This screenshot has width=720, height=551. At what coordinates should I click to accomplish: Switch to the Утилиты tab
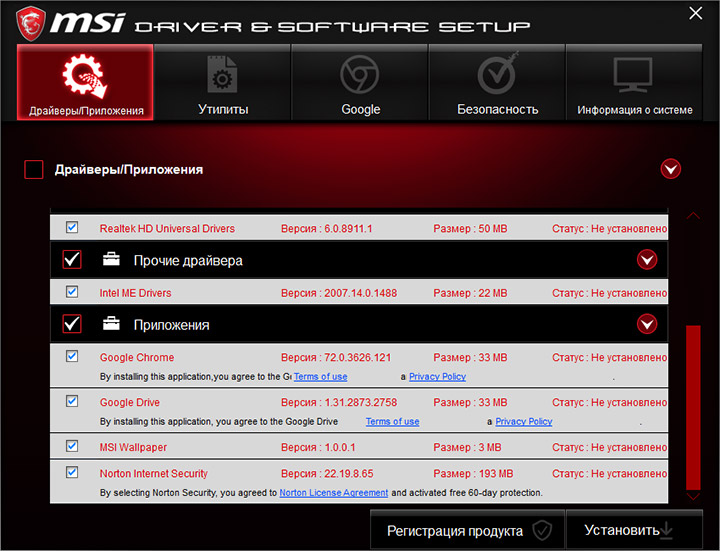point(222,82)
